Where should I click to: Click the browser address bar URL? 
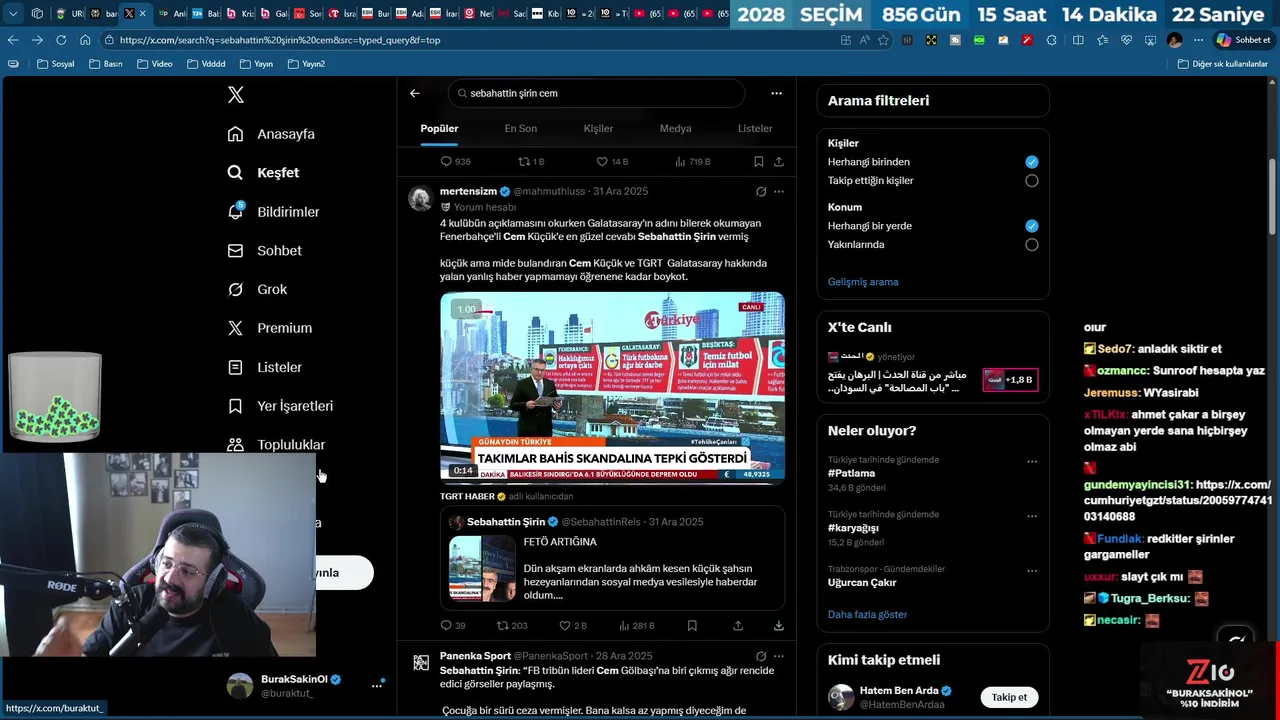279,40
